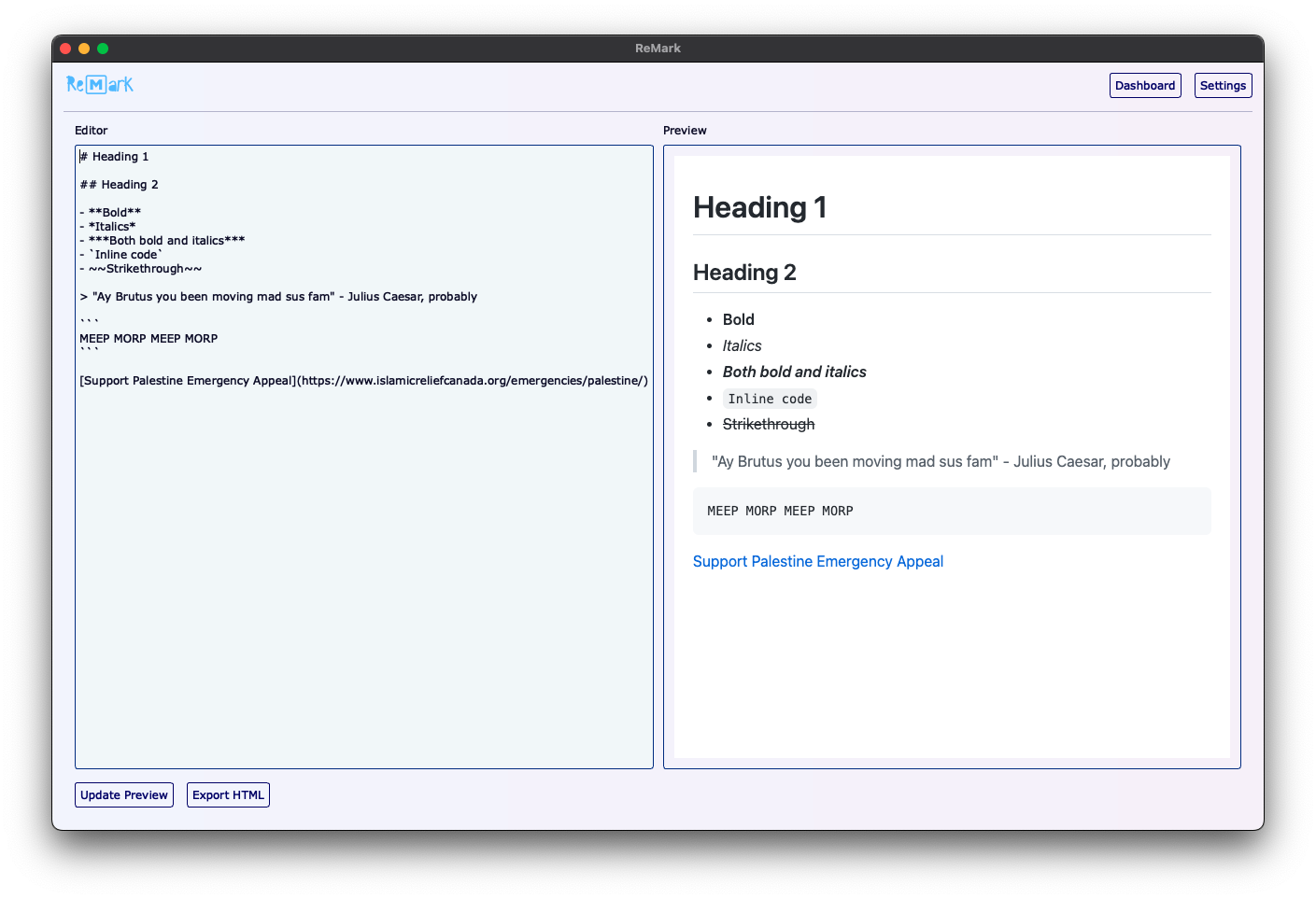
Task: Click the Update Preview button
Action: [x=124, y=795]
